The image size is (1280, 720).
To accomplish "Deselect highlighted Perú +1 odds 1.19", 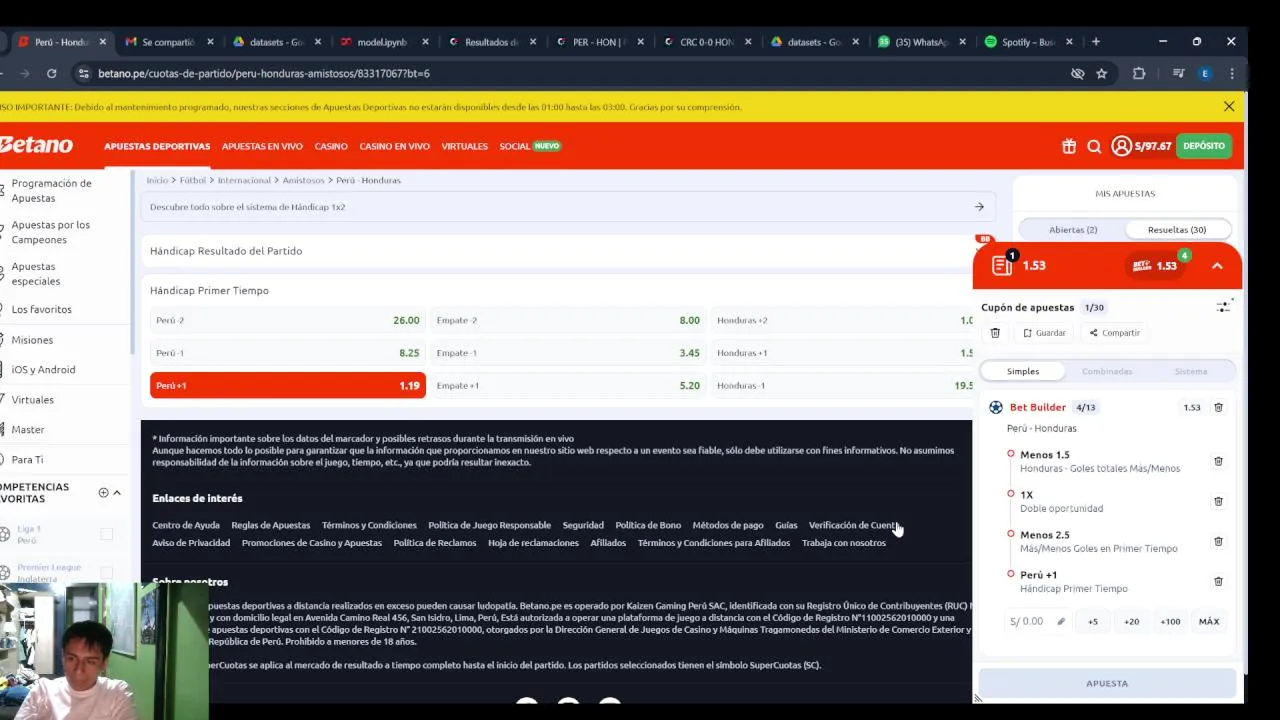I will pos(288,385).
